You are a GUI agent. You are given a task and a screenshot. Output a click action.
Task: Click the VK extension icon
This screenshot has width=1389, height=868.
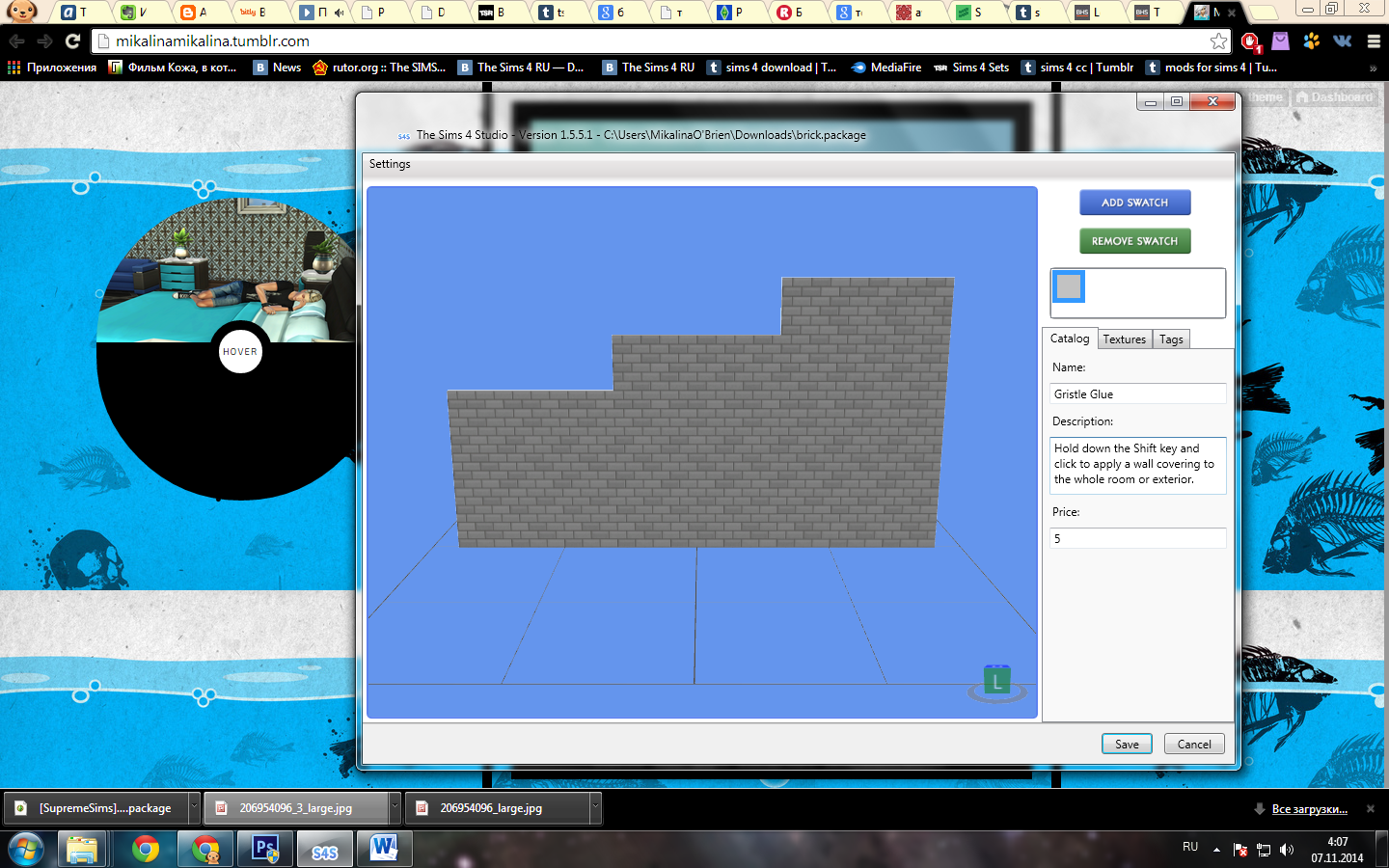[1342, 41]
